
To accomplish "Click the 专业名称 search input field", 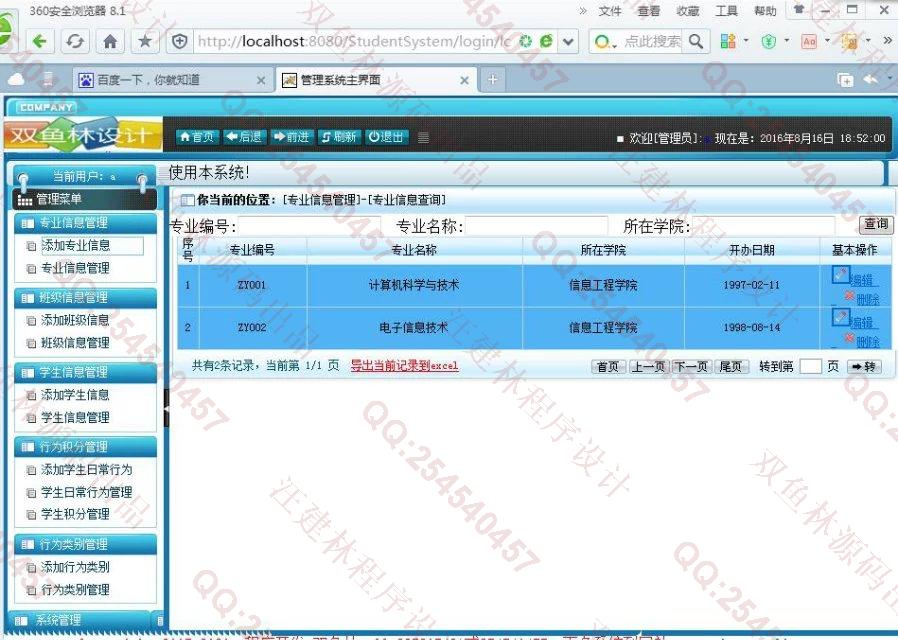I will coord(536,226).
